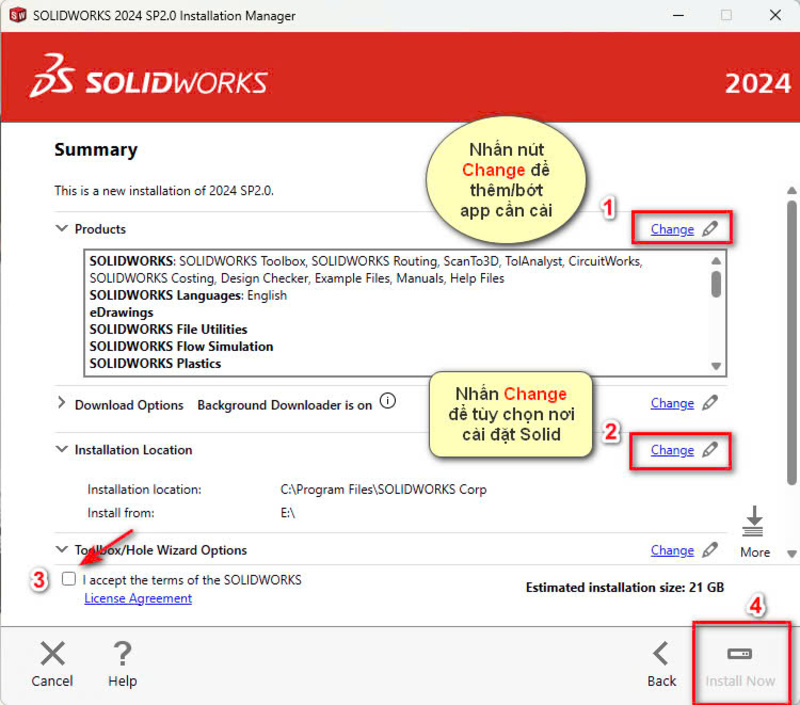This screenshot has height=705, width=800.
Task: Accept the SOLIDWORKS license terms checkbox
Action: (69, 579)
